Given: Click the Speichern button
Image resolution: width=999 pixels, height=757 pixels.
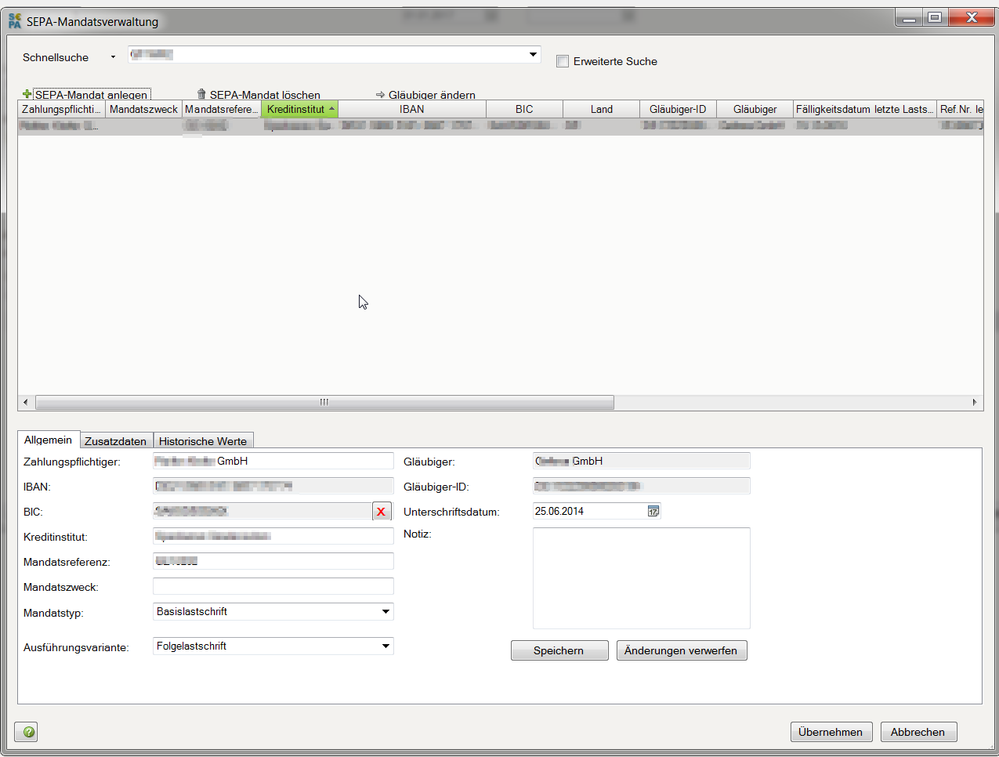Looking at the screenshot, I should click(x=559, y=651).
